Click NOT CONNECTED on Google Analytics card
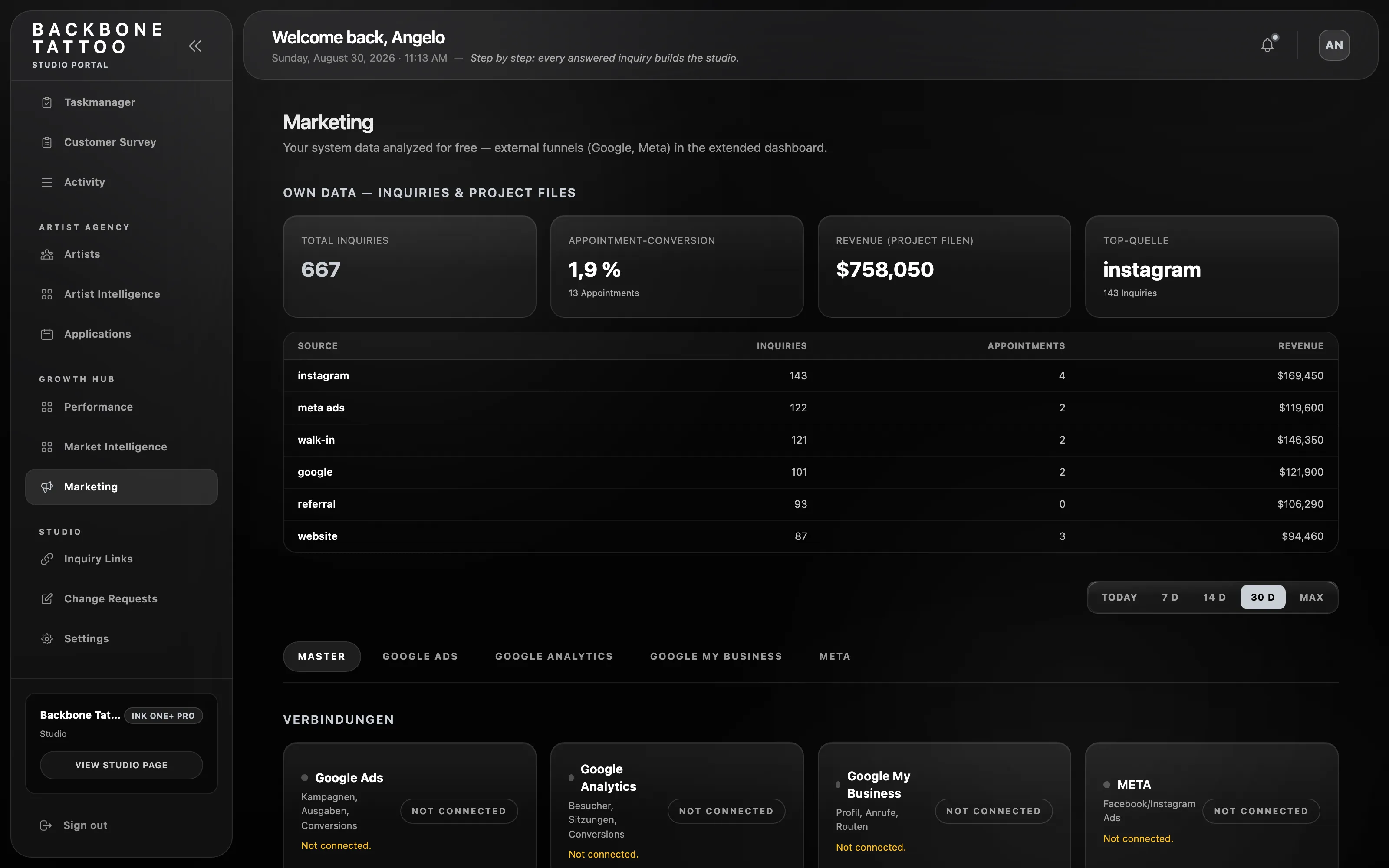The image size is (1389, 868). click(726, 811)
